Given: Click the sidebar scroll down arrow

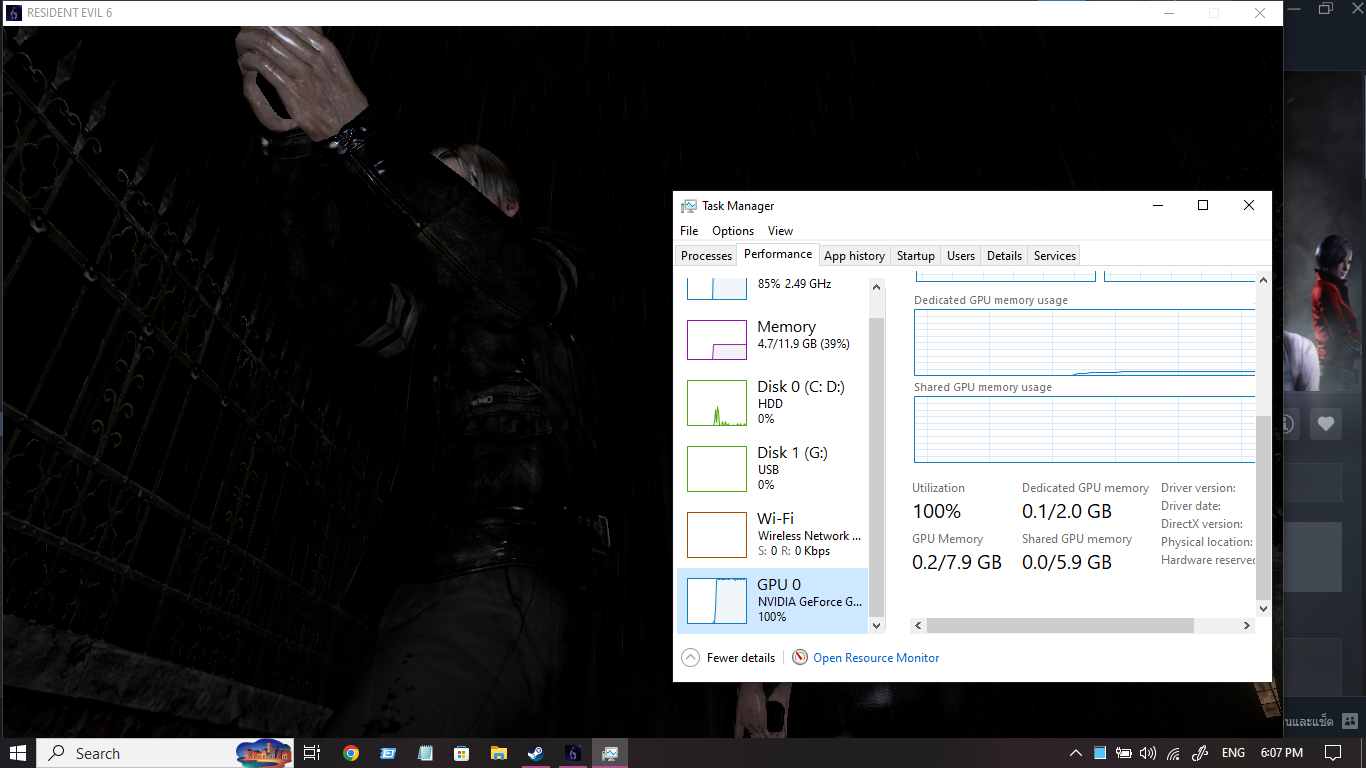Looking at the screenshot, I should pyautogui.click(x=877, y=625).
